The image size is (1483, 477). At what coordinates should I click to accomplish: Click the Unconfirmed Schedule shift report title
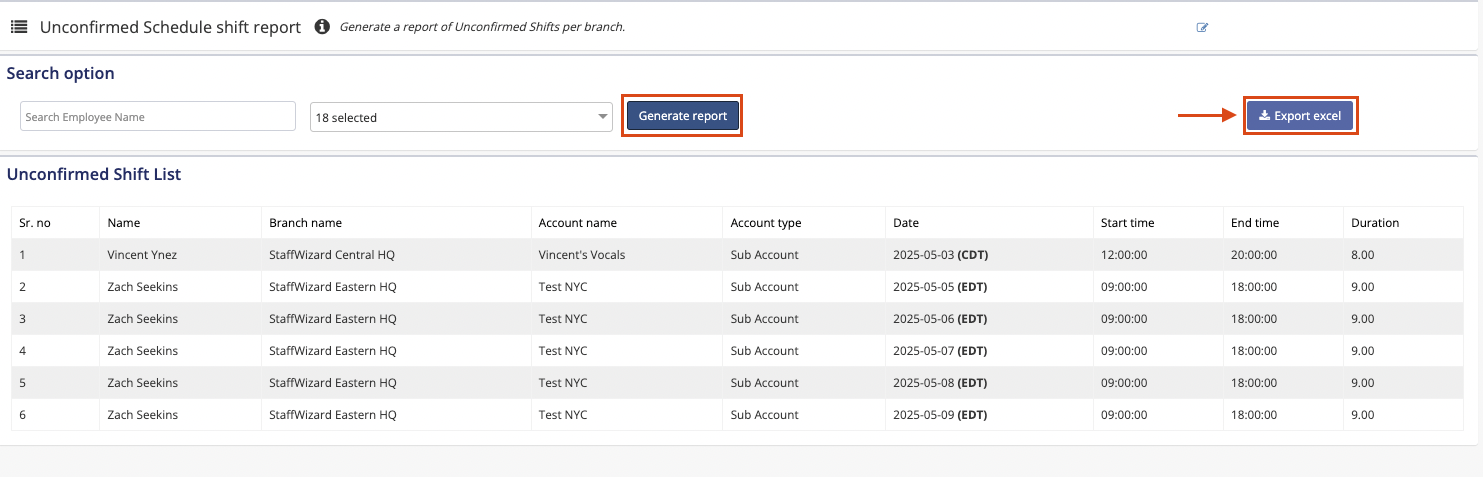coord(170,27)
